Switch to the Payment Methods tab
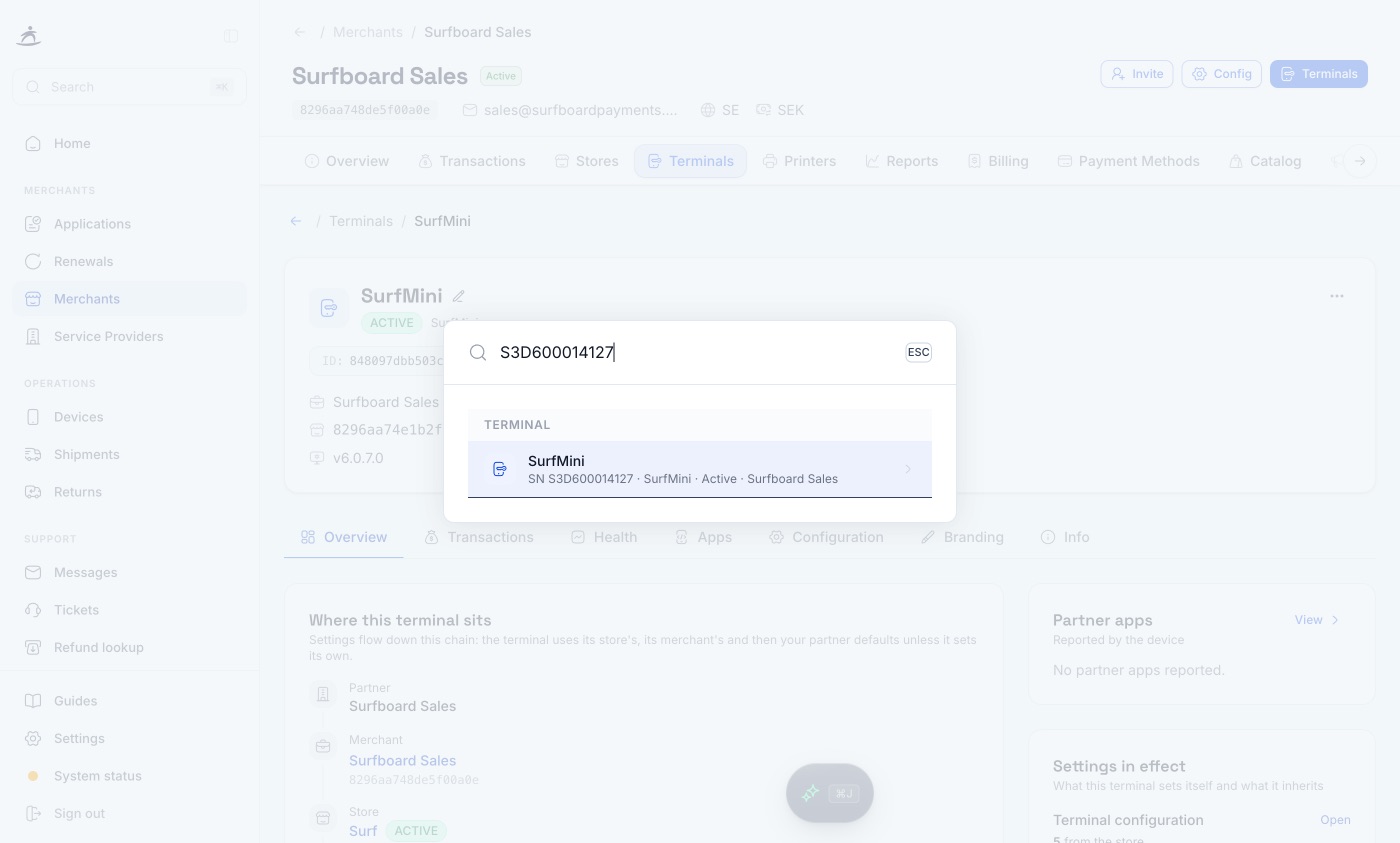The height and width of the screenshot is (843, 1400). 1128,161
